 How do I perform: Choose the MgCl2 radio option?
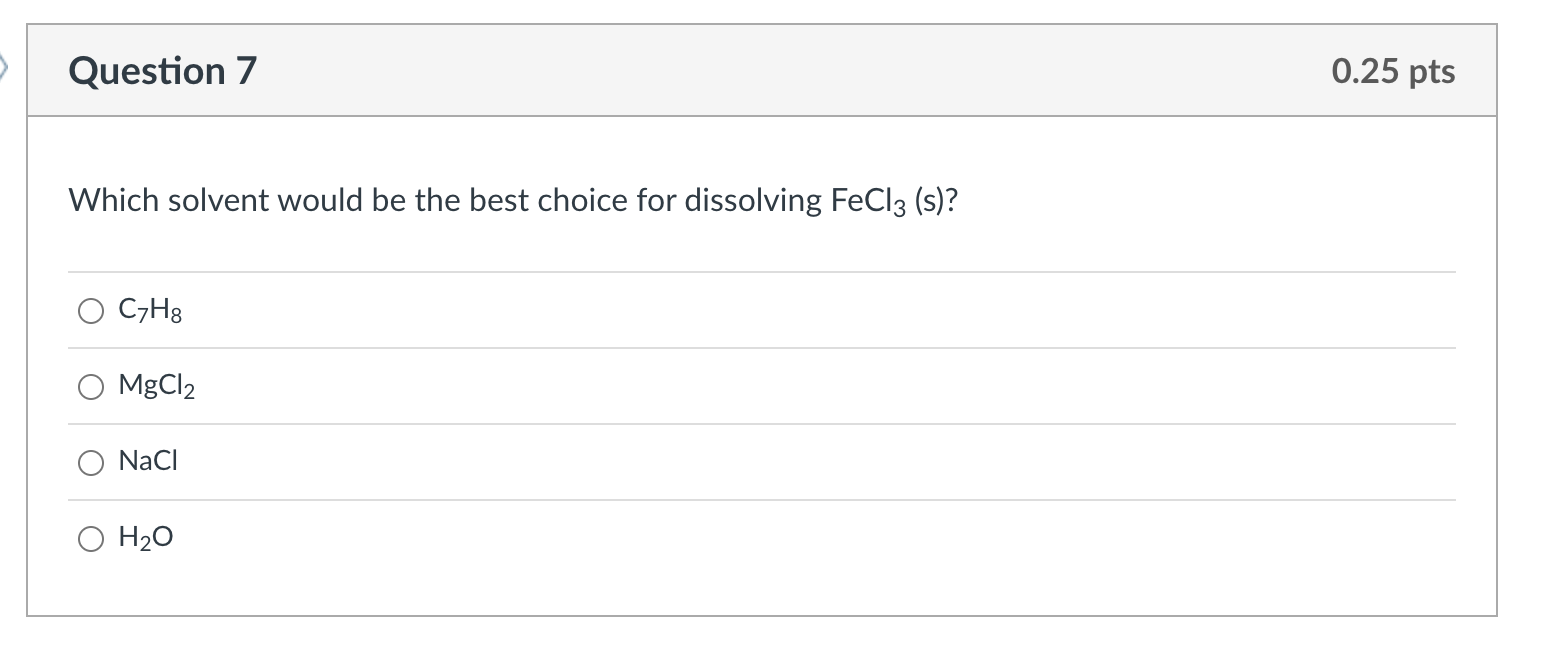tap(90, 386)
